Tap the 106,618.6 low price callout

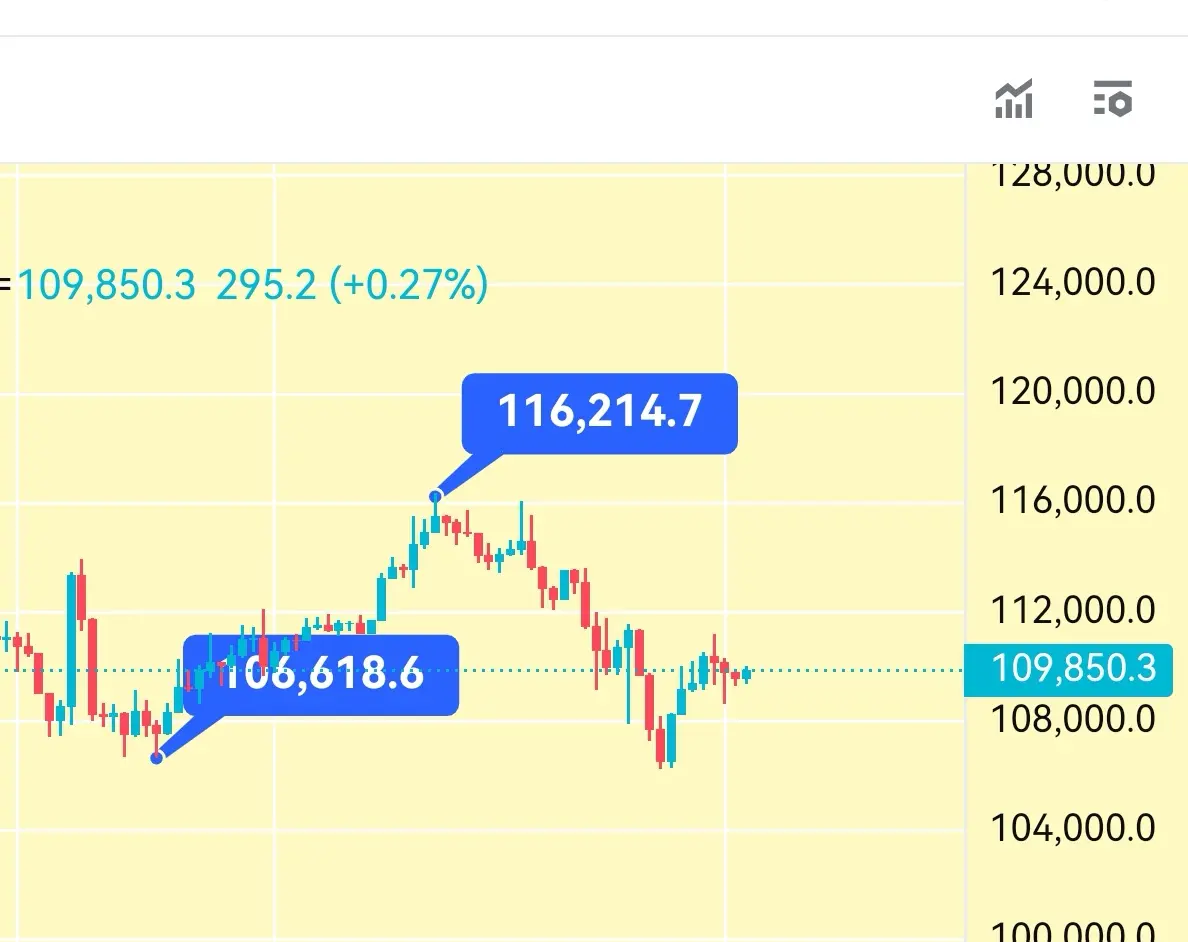(x=321, y=674)
